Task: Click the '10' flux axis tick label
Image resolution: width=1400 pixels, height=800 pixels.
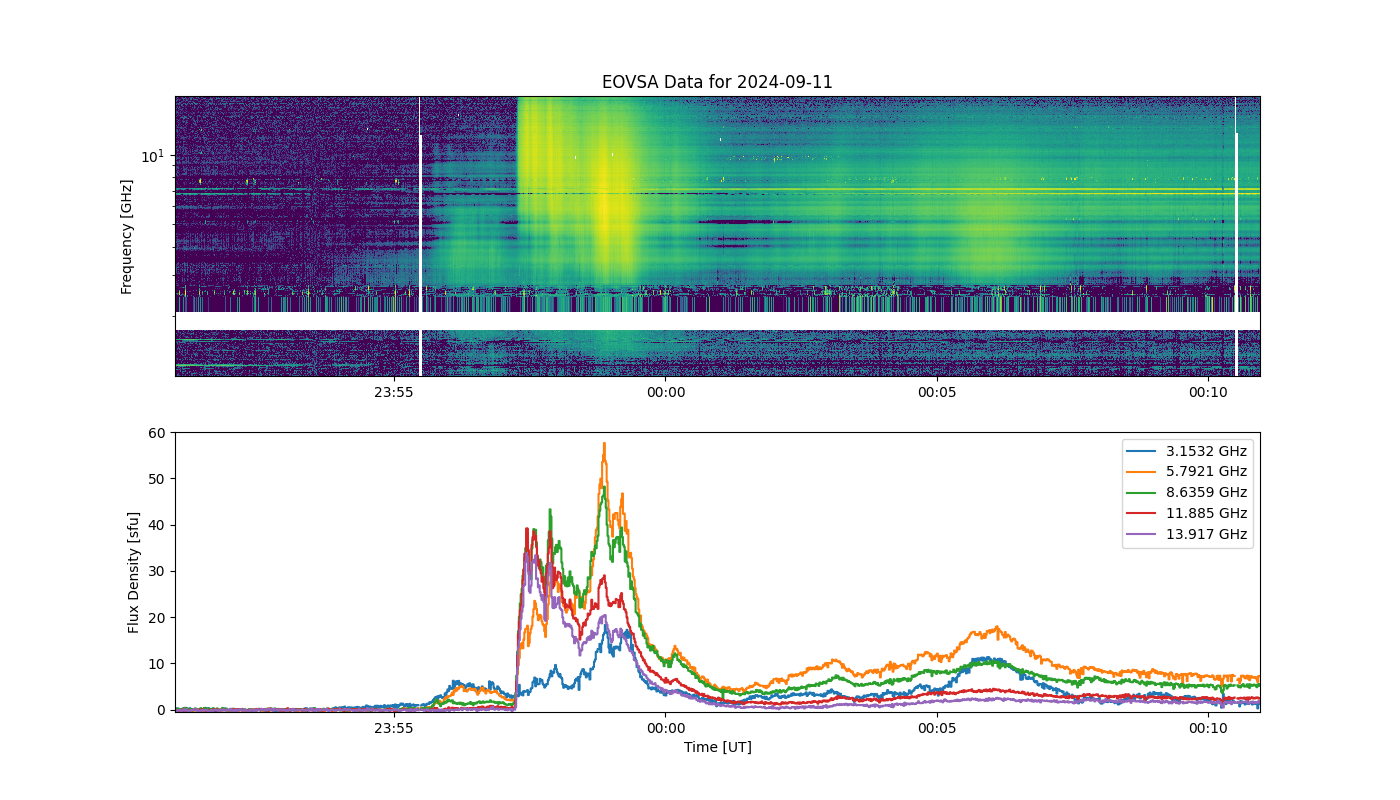Action: point(158,664)
